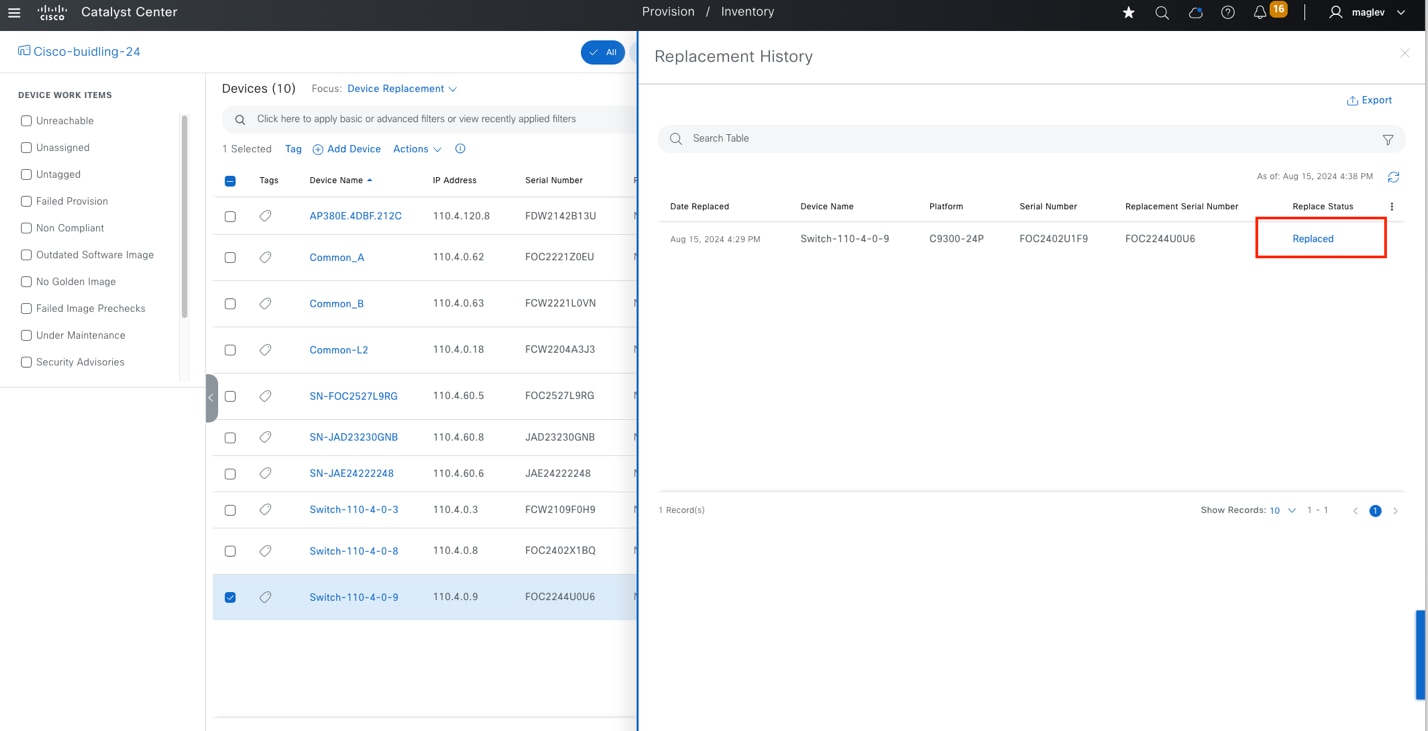
Task: Uncheck the Switch-110-4-0-9 row checkbox
Action: [x=230, y=597]
